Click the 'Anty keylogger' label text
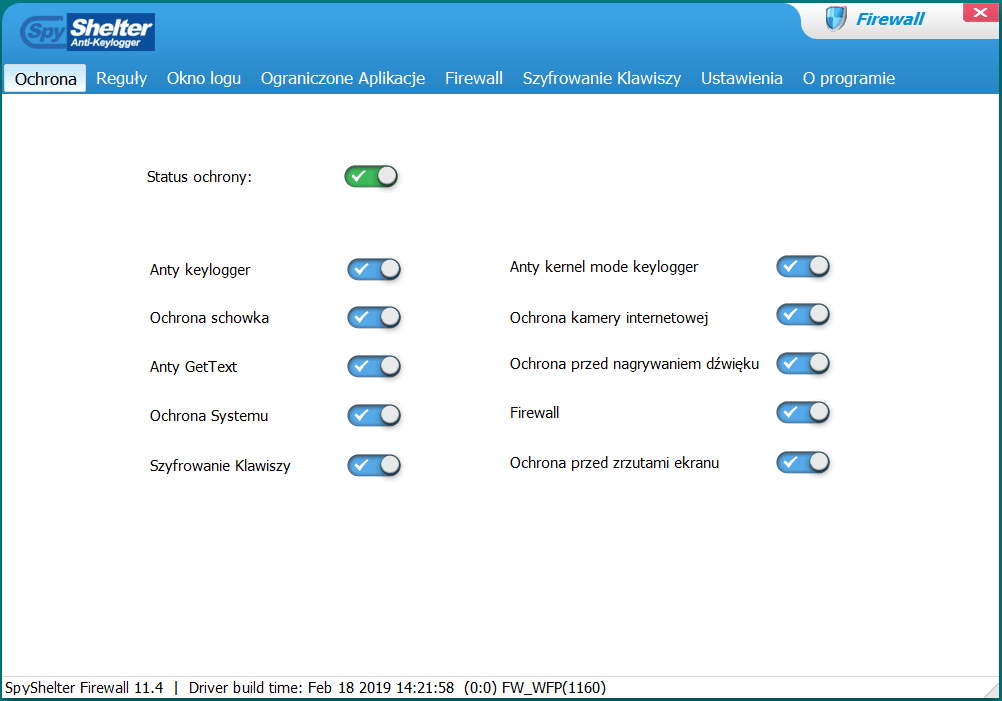The image size is (1002, 701). coord(200,270)
